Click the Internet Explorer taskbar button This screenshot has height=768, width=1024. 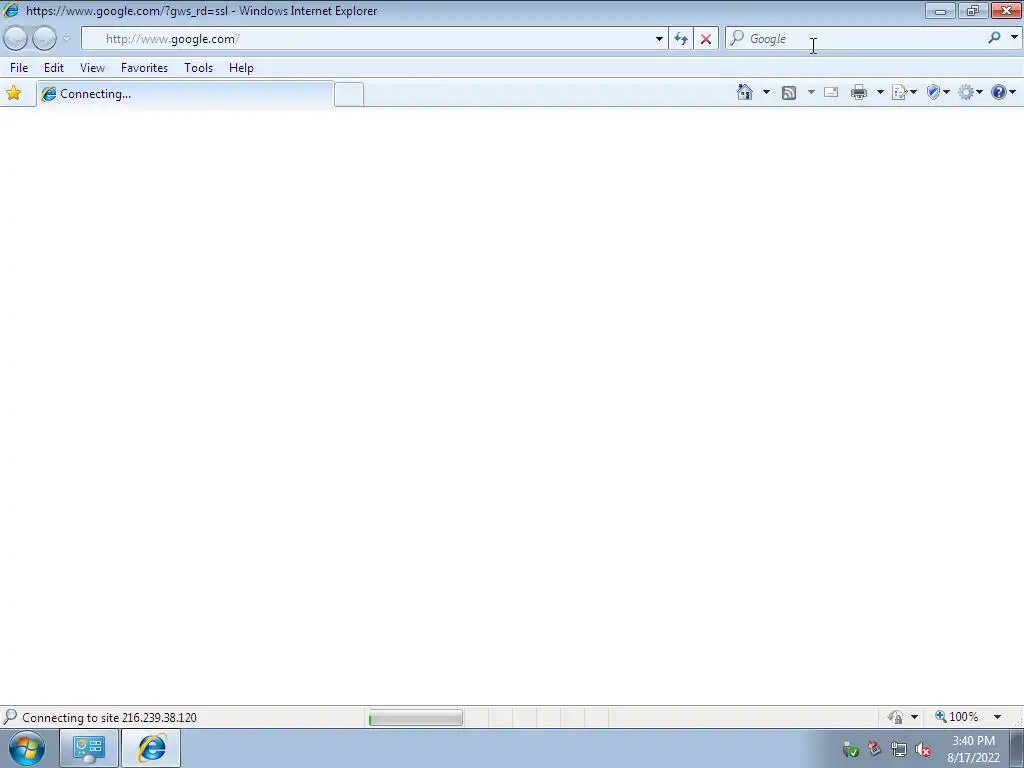tap(151, 748)
